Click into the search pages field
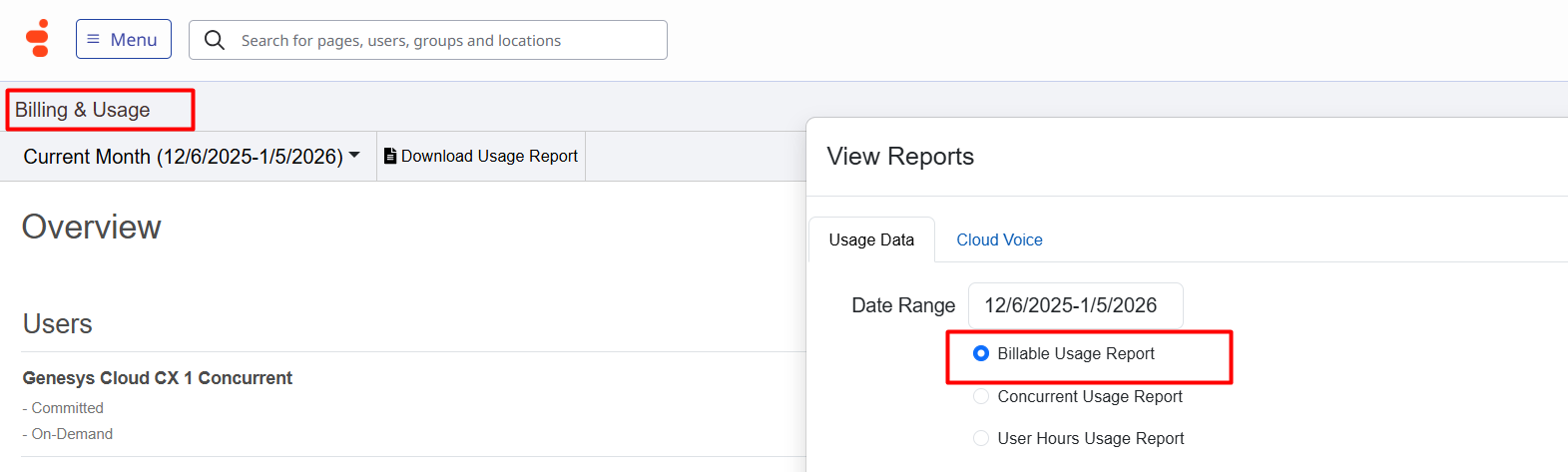The width and height of the screenshot is (1568, 472). 439,41
